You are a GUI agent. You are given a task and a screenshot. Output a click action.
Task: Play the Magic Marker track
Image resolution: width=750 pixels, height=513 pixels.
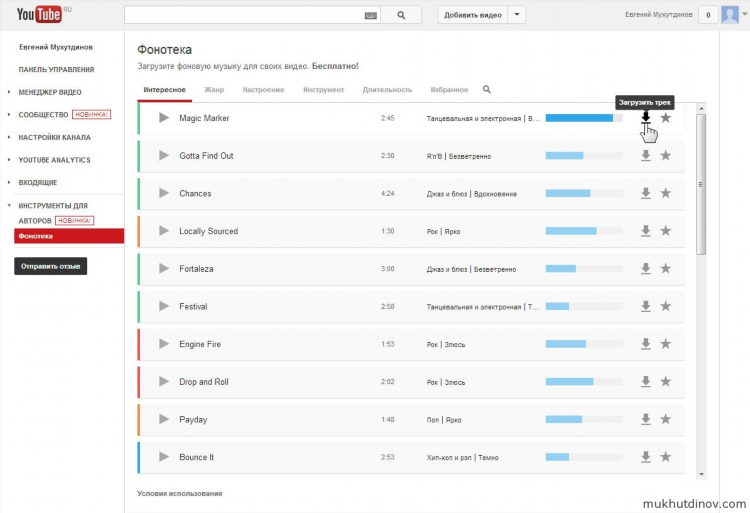pos(164,118)
